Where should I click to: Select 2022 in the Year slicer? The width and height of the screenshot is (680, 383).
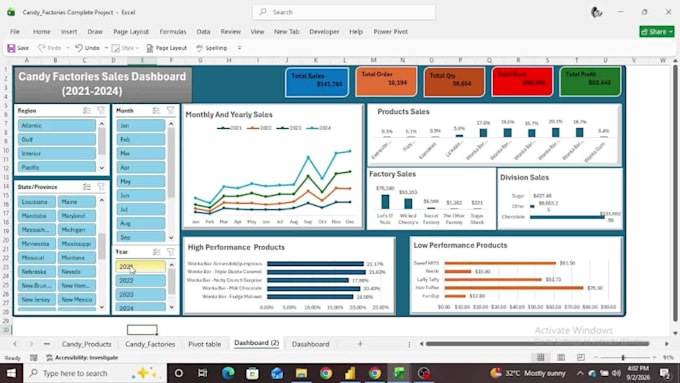pos(141,281)
